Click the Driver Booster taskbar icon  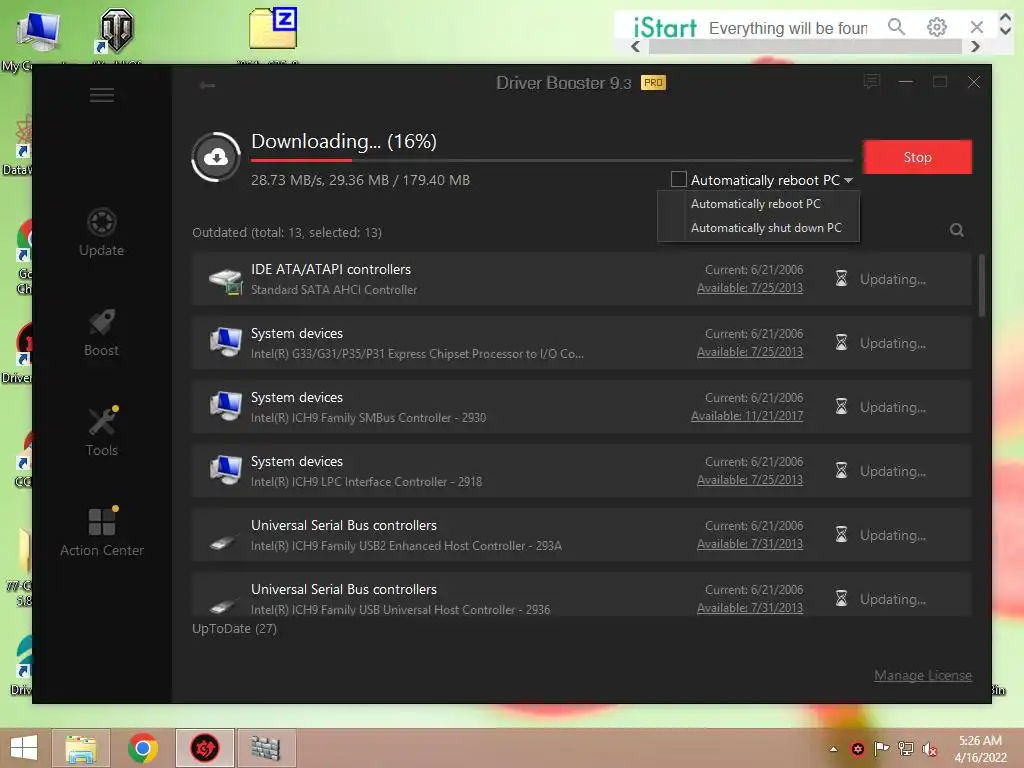tap(204, 748)
